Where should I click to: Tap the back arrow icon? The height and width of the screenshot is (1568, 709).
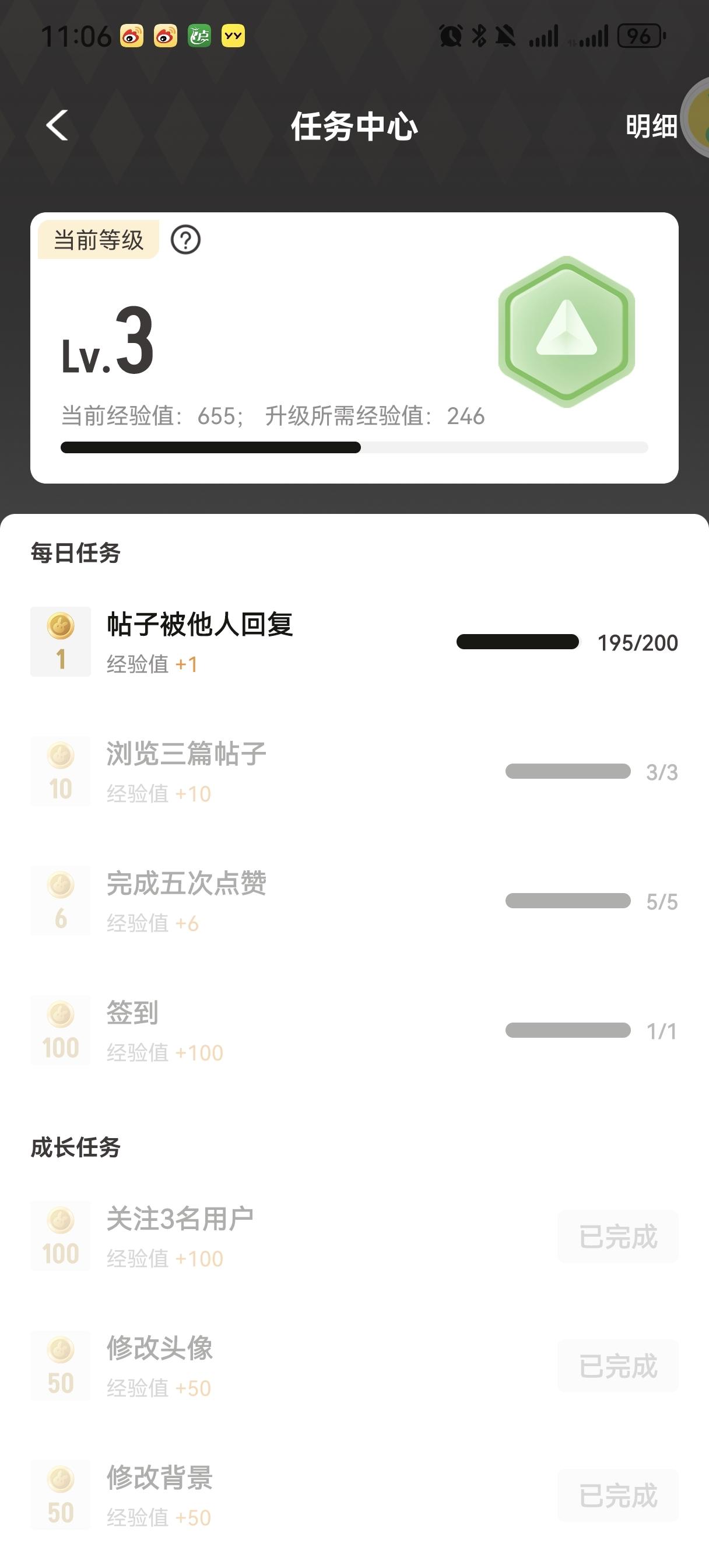coord(57,125)
